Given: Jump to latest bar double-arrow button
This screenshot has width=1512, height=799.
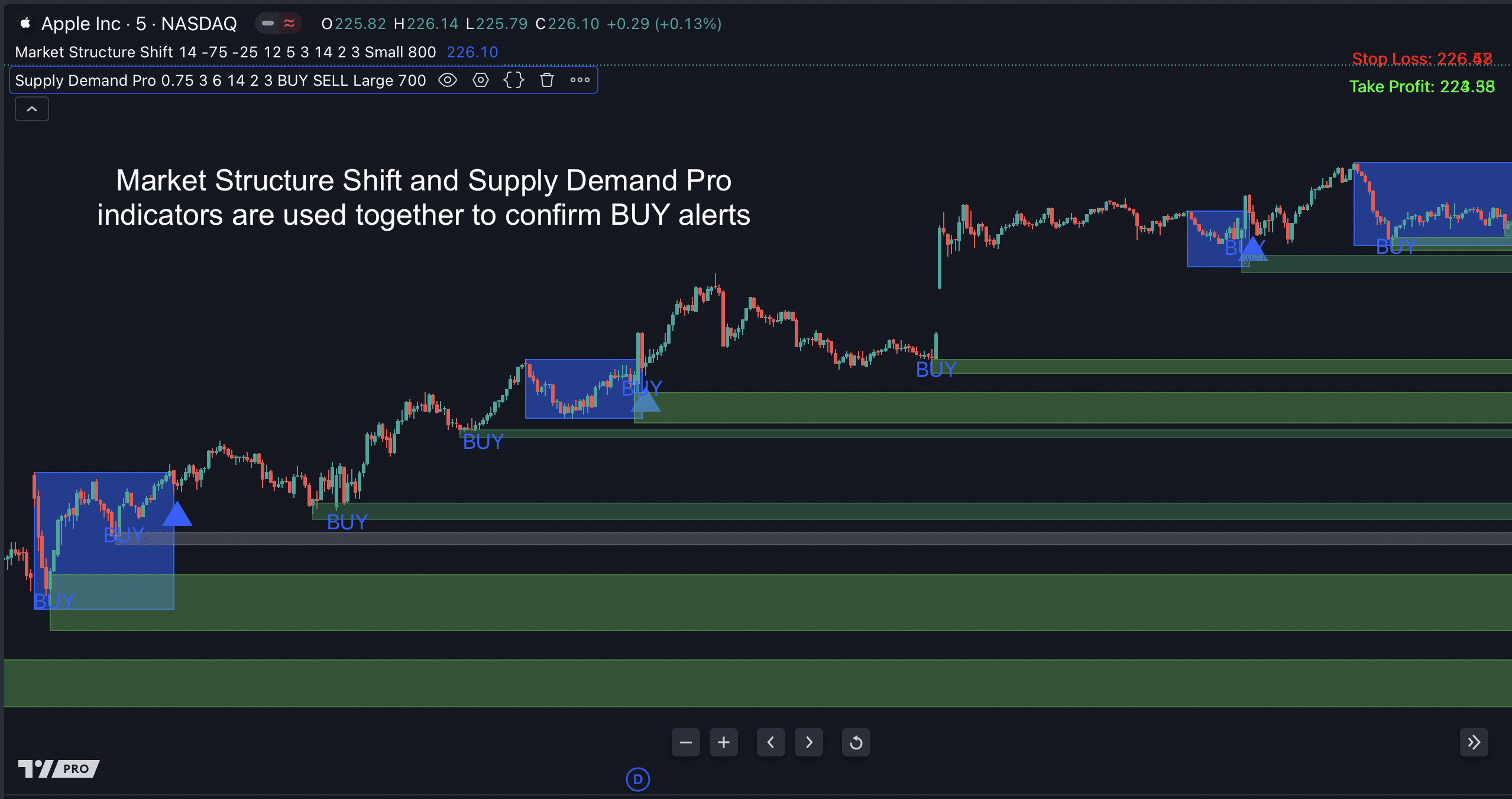Looking at the screenshot, I should (1474, 742).
